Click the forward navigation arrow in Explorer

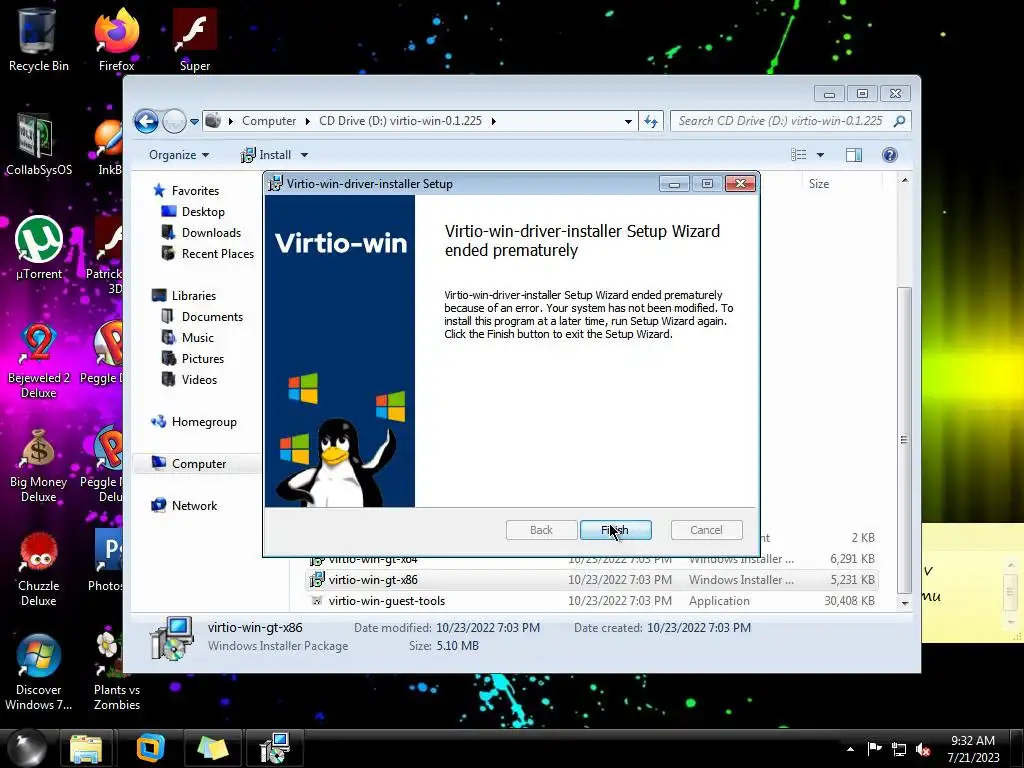pos(174,121)
